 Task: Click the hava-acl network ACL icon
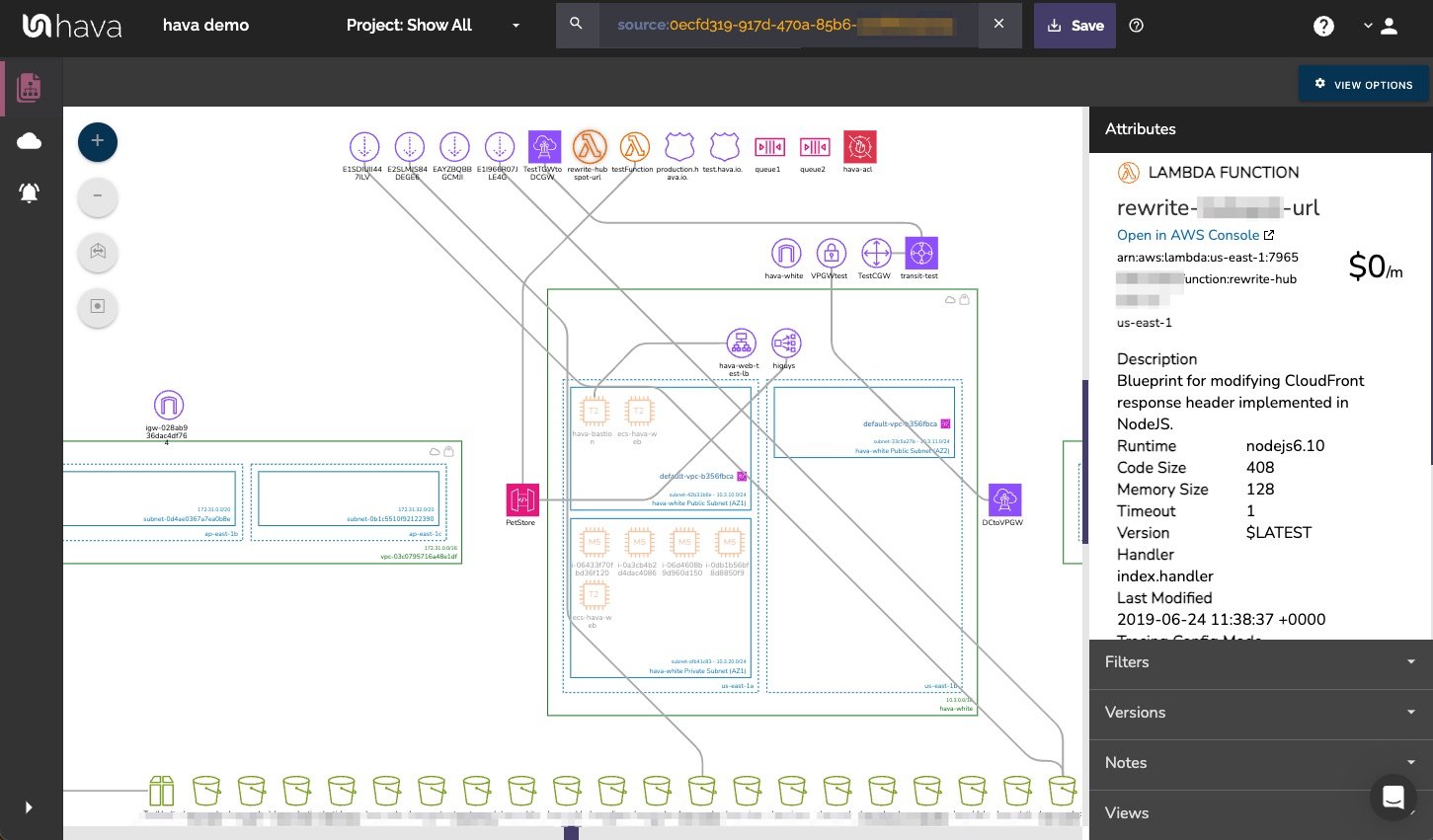click(858, 146)
